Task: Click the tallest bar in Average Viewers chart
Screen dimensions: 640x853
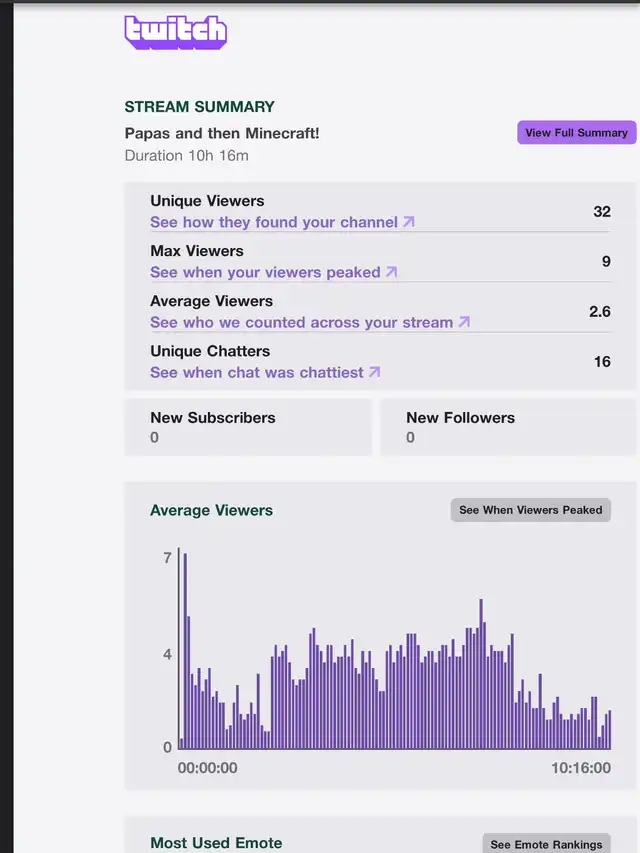Action: point(185,650)
